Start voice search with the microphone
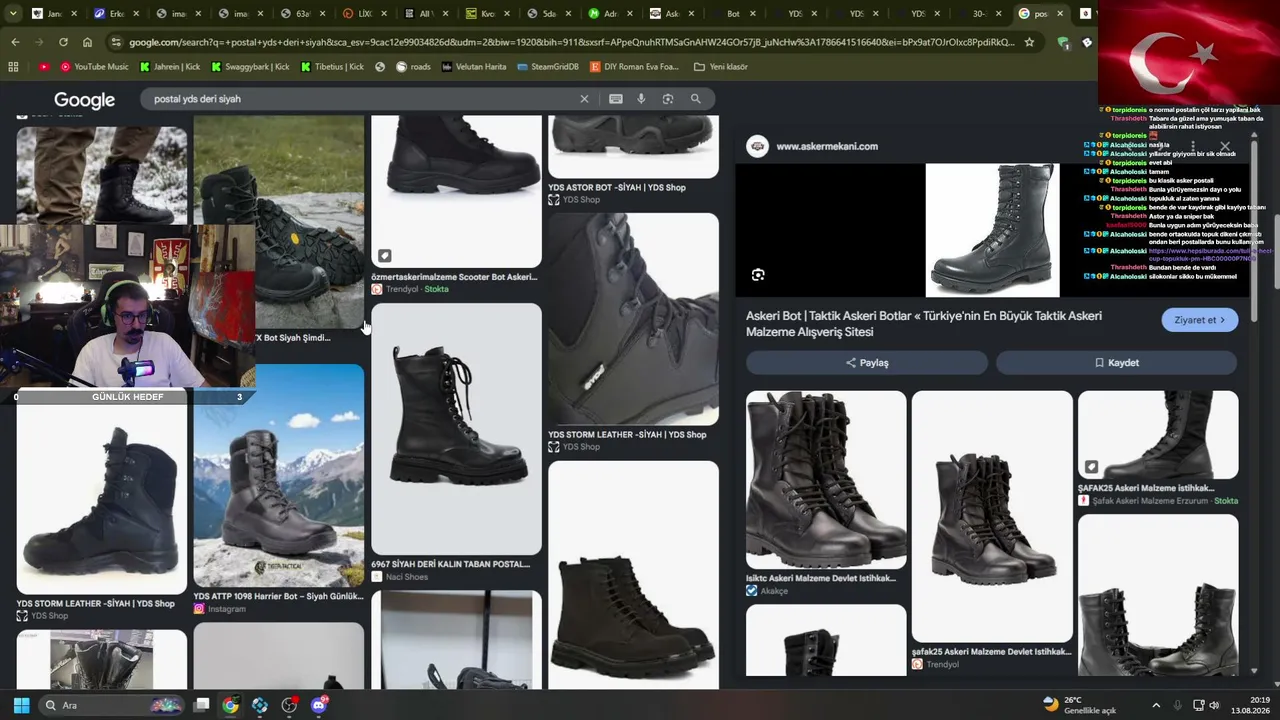Image resolution: width=1280 pixels, height=720 pixels. click(x=641, y=99)
